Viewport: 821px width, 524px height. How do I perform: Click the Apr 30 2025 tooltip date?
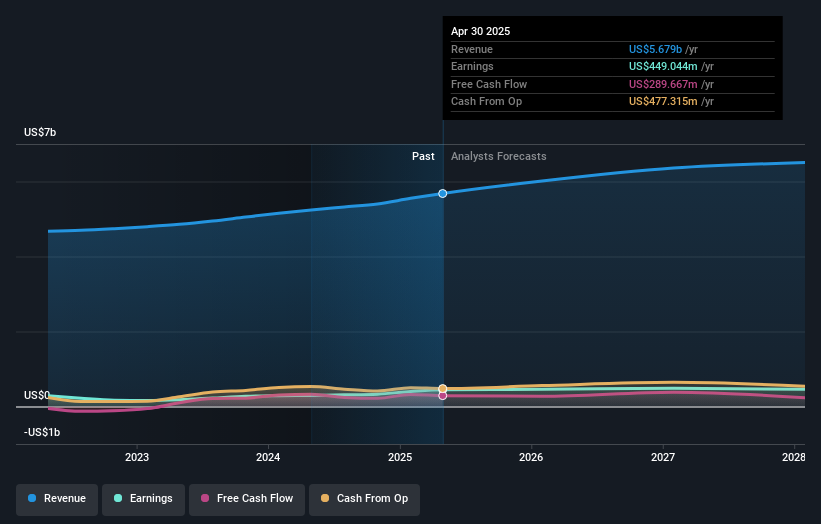tap(481, 31)
